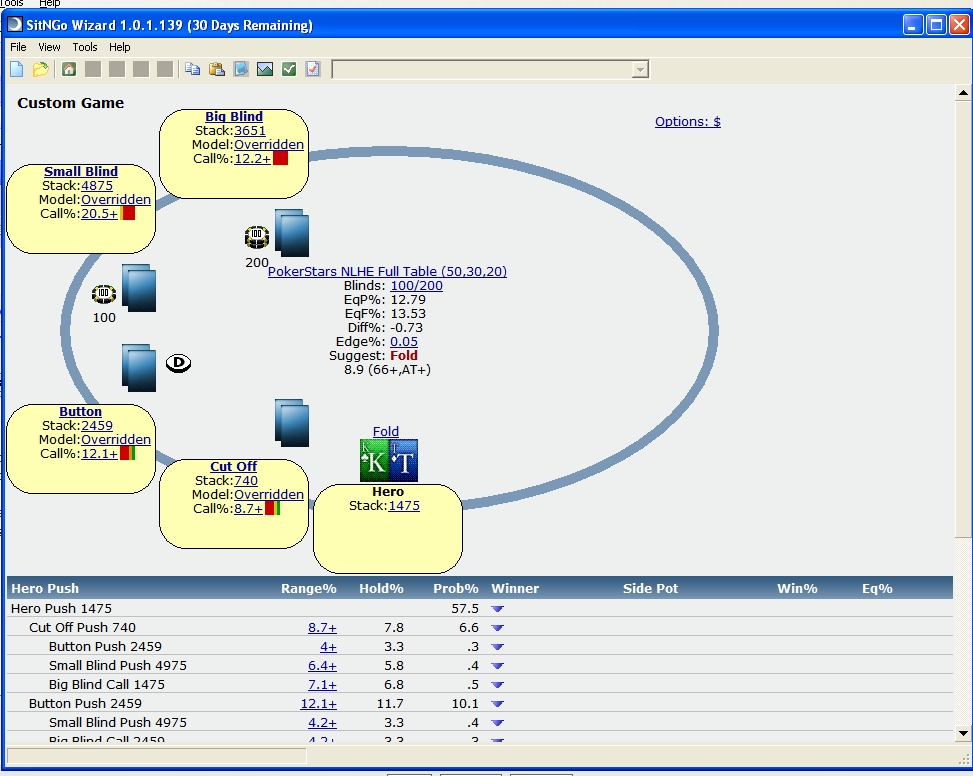Click the green checkmark toolbar icon
The image size is (973, 776).
point(289,69)
